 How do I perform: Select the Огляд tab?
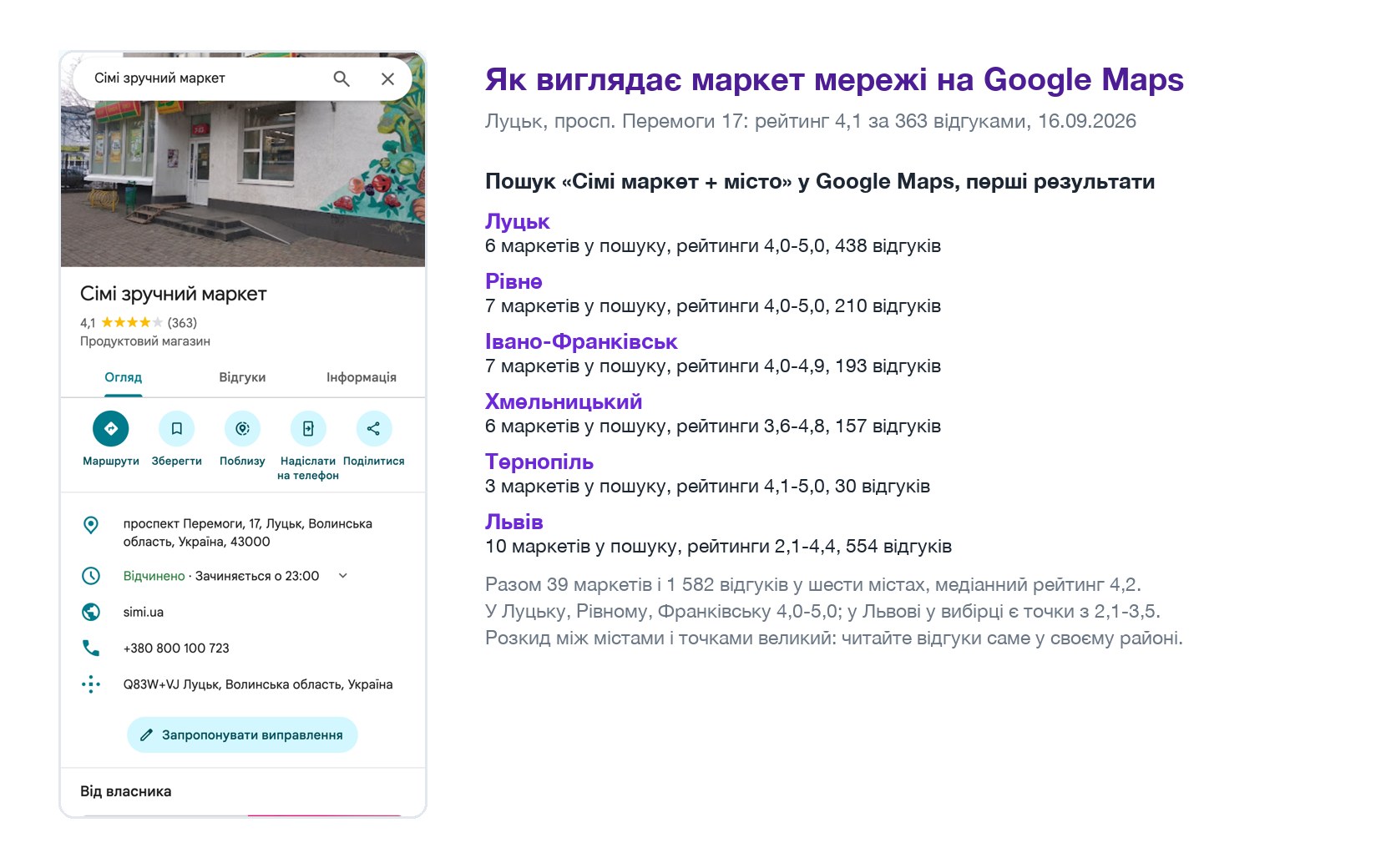124,377
